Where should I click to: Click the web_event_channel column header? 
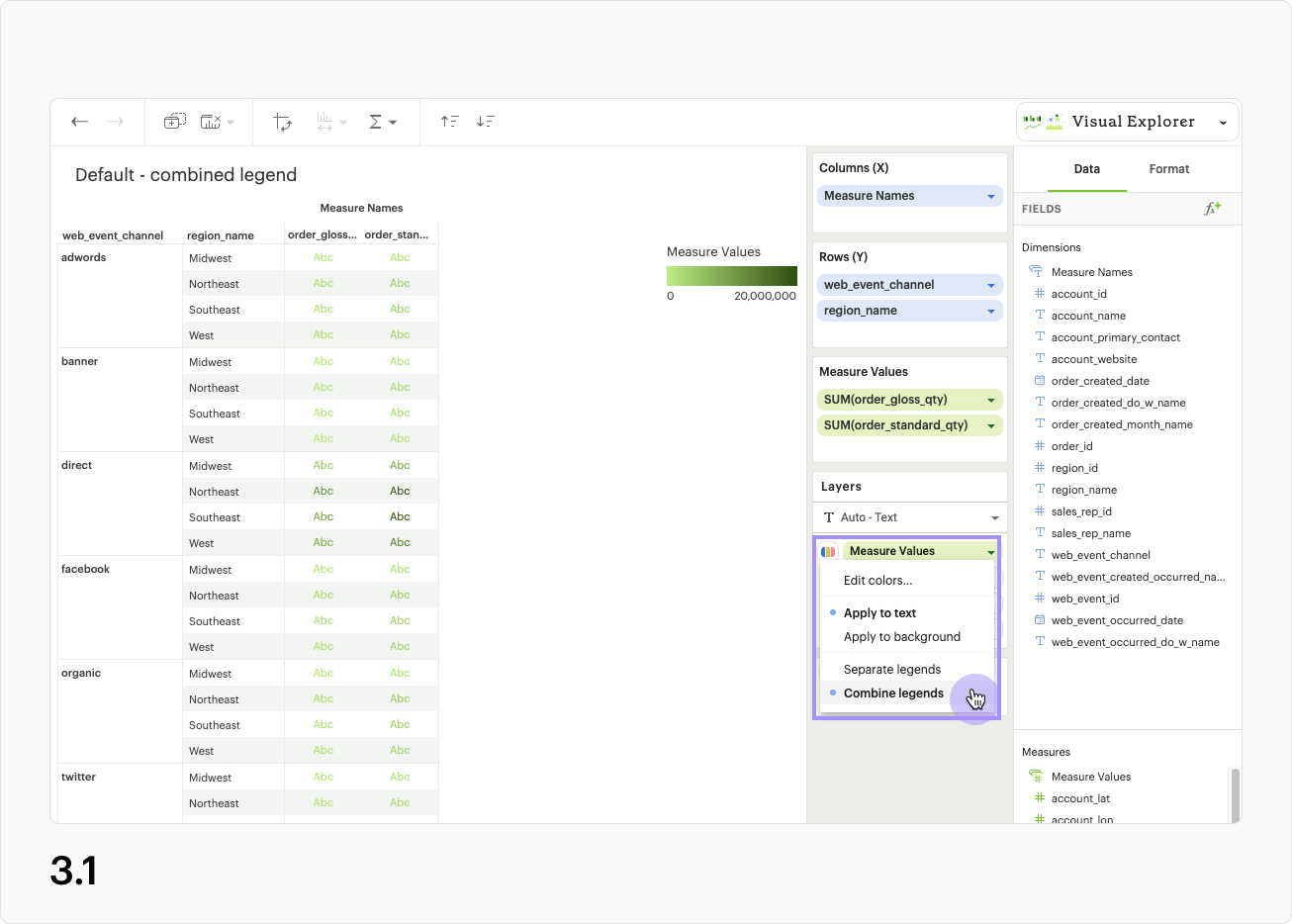113,235
